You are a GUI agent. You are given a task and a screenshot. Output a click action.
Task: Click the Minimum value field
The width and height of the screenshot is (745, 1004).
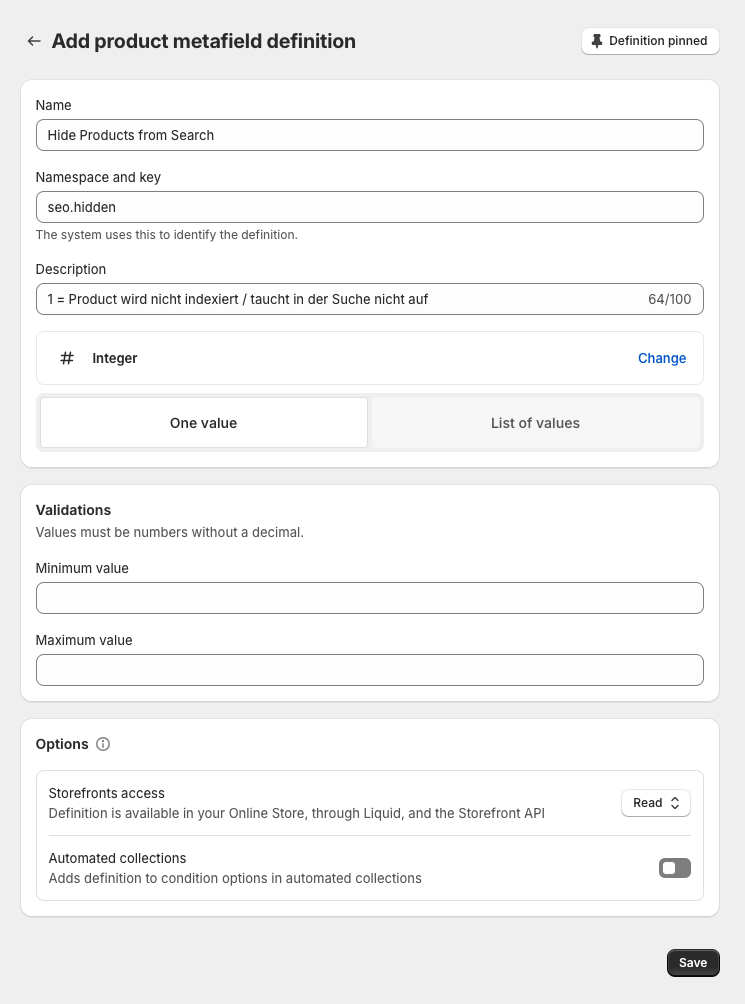(x=370, y=598)
